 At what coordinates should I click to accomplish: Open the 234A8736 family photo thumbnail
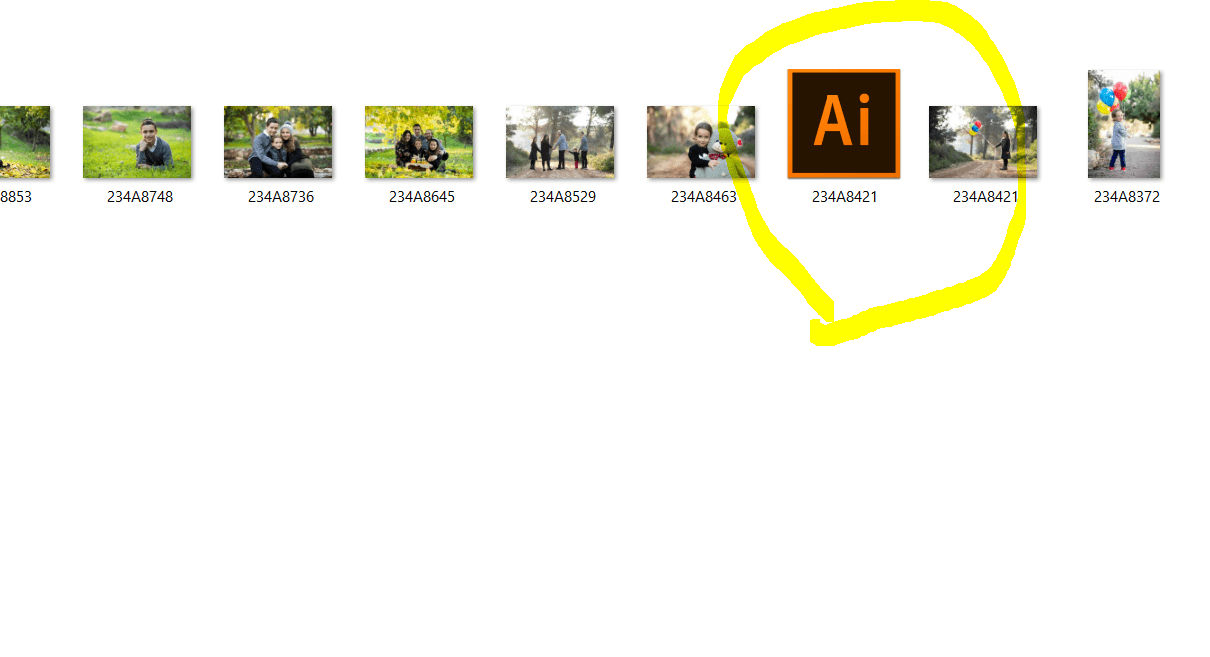[278, 142]
